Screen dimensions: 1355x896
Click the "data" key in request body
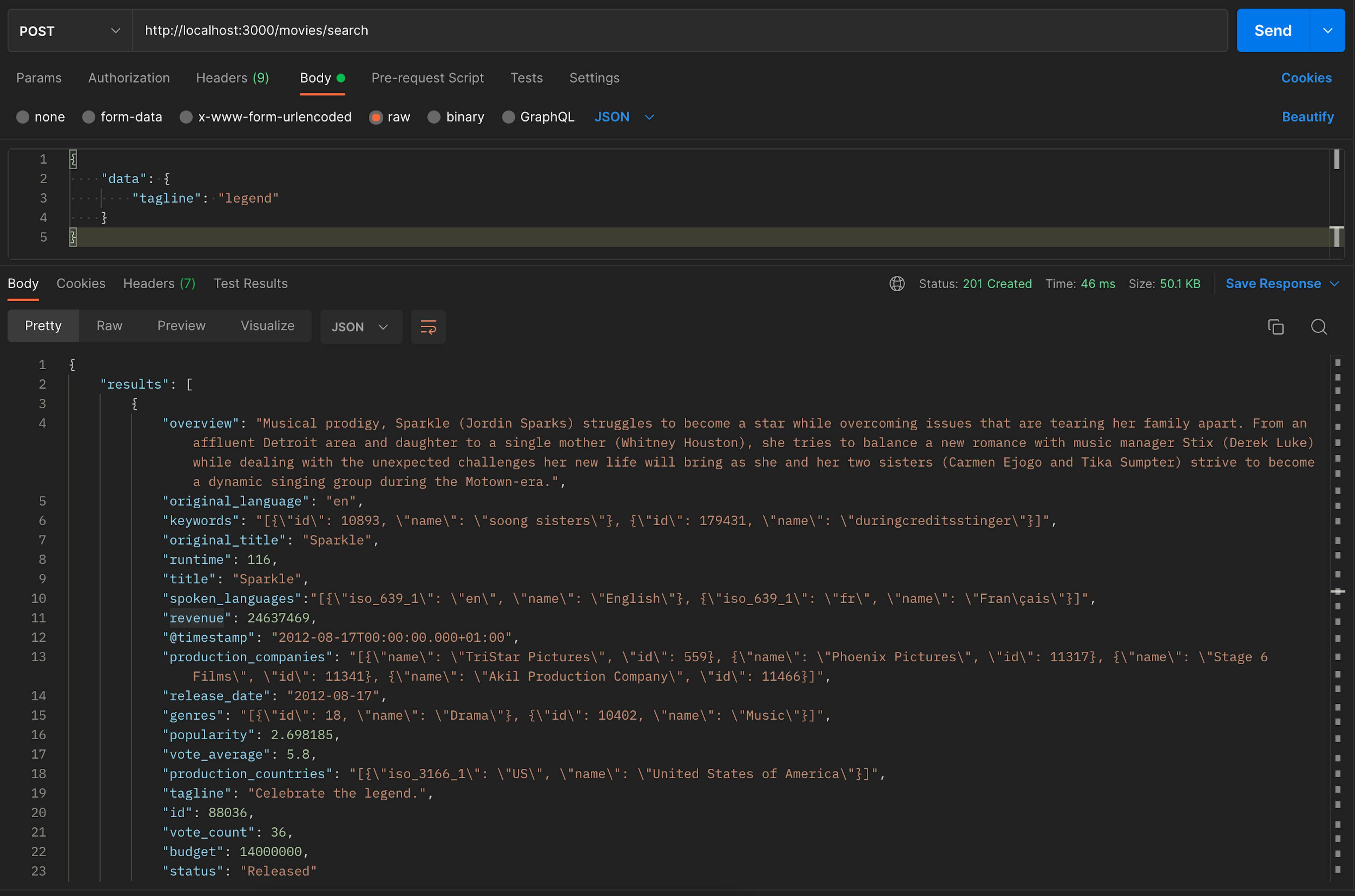coord(124,179)
